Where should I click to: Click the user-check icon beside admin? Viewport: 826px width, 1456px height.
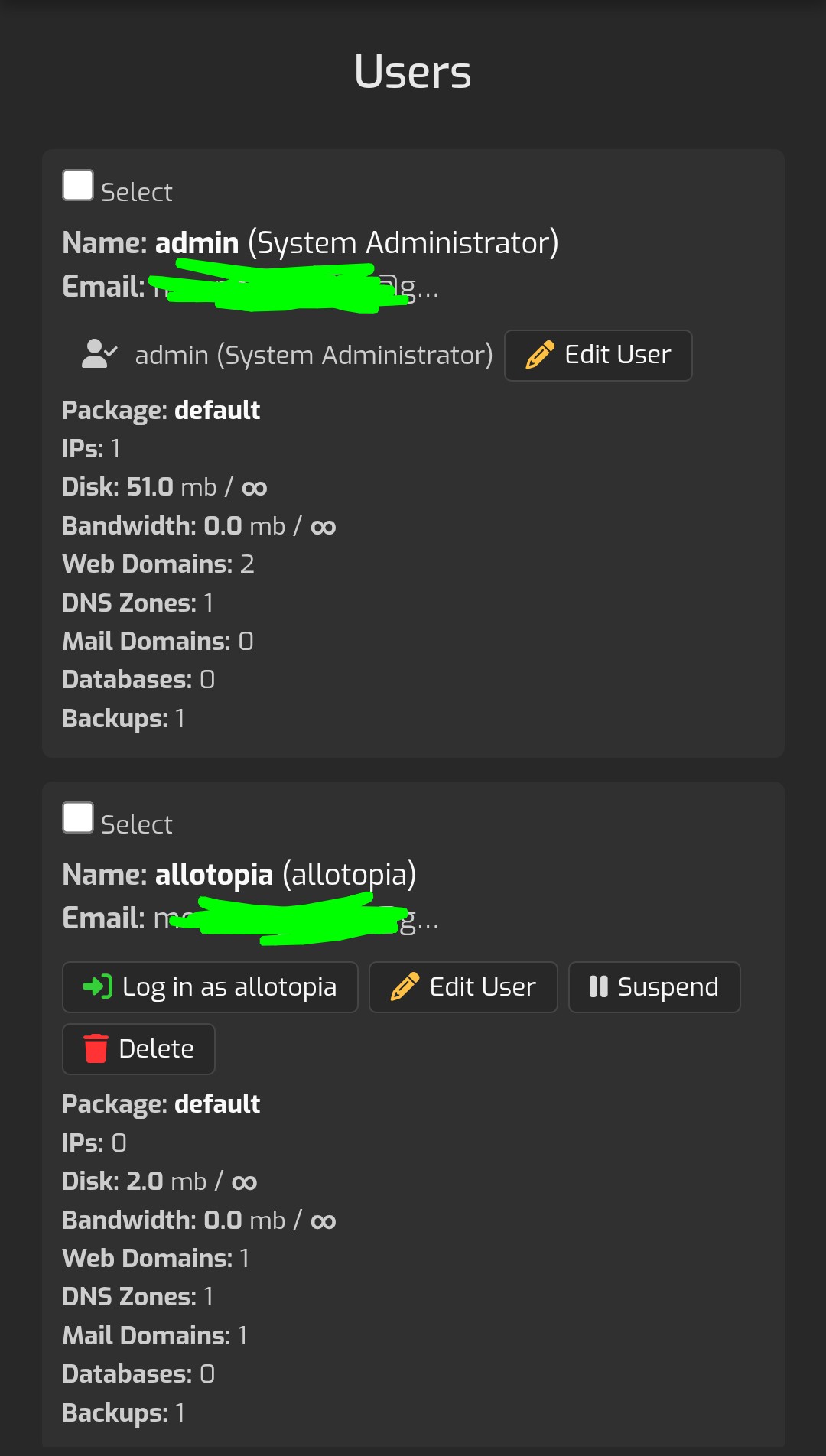click(99, 354)
